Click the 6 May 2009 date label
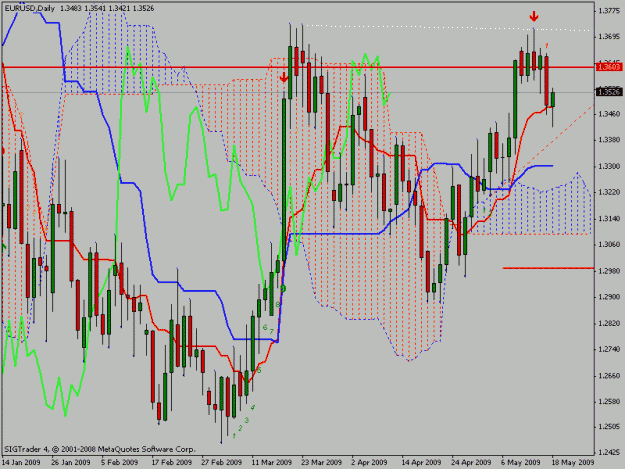 521,462
